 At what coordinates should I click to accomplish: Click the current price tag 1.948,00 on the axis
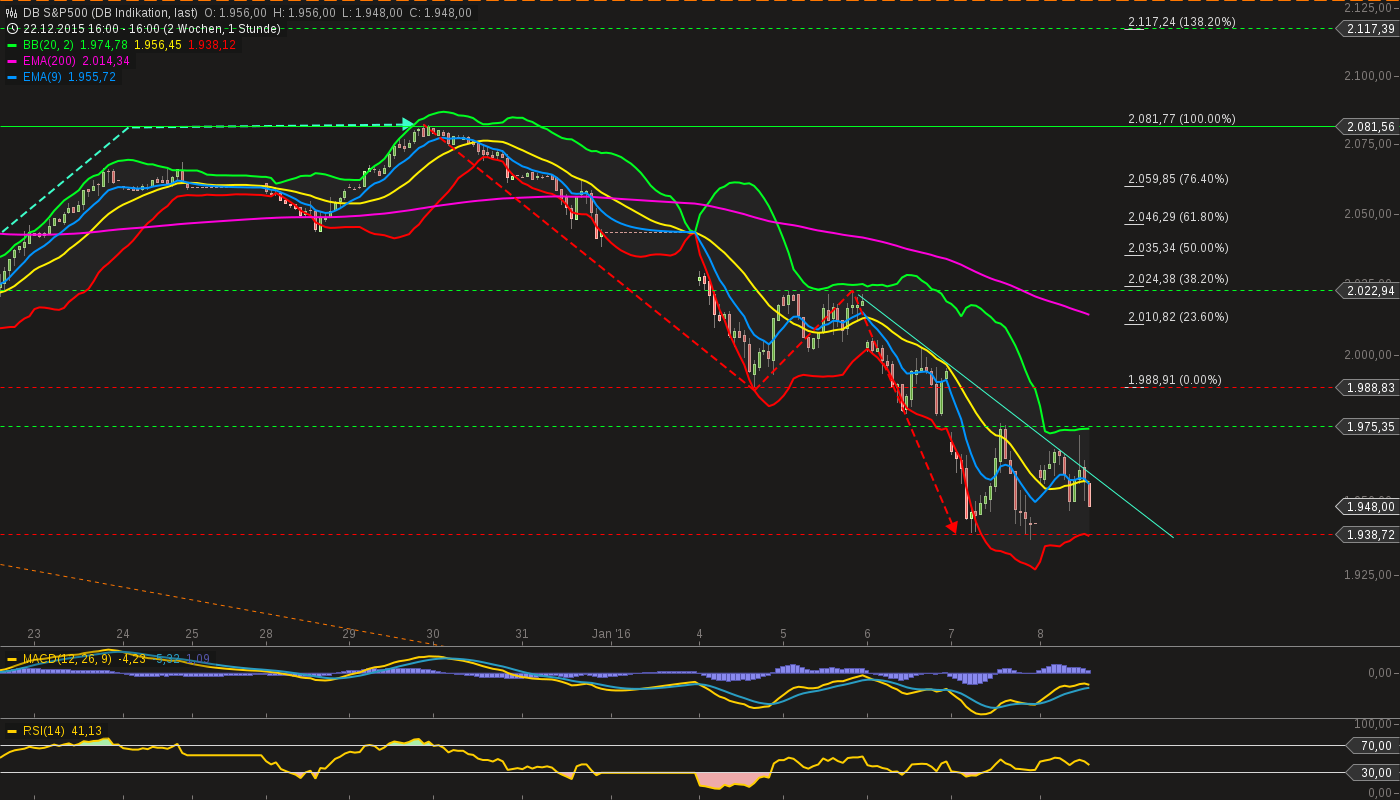click(1369, 507)
